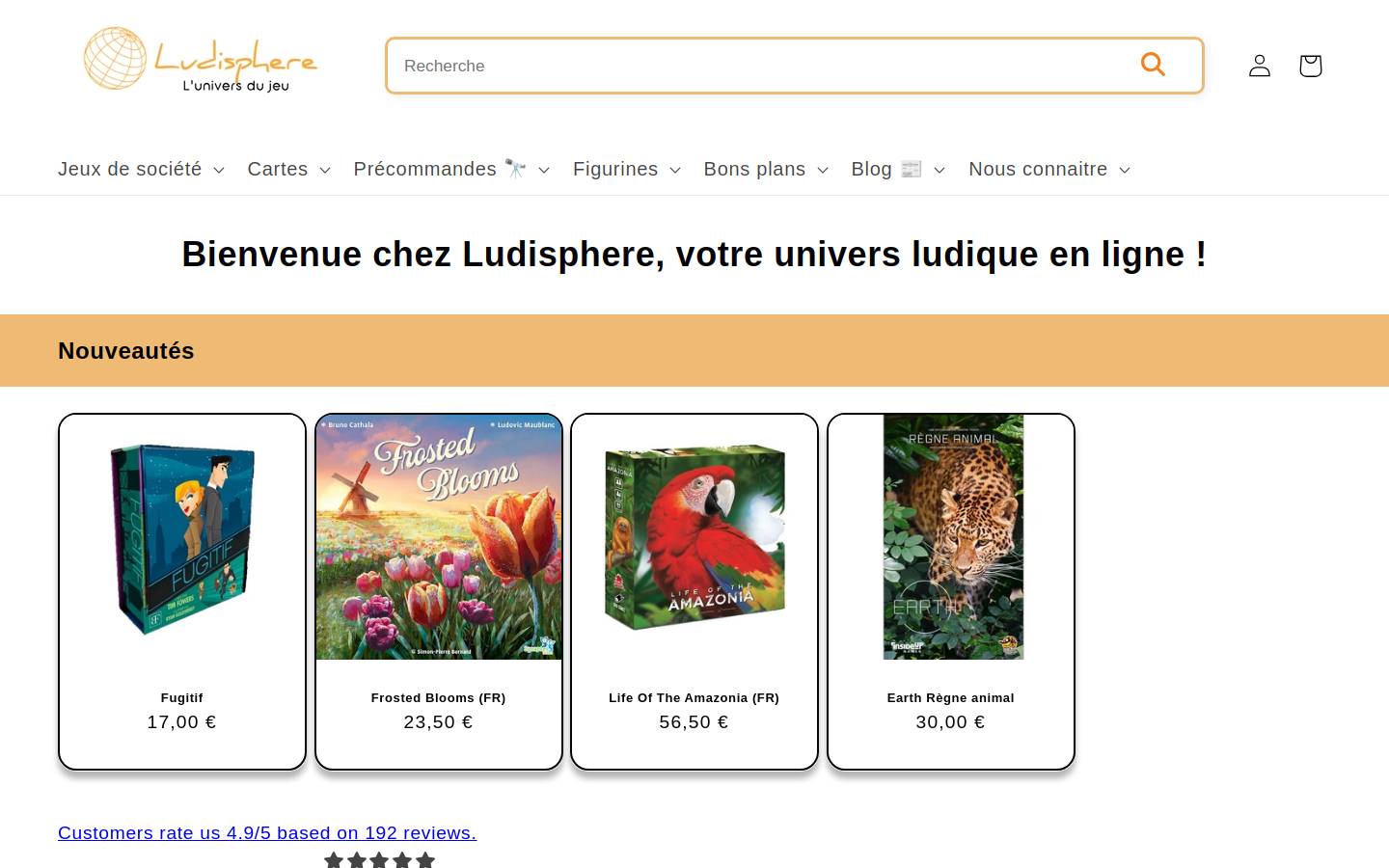Screen dimensions: 1389x868
Task: Click the 56,50 € price
Action: pyautogui.click(x=694, y=722)
